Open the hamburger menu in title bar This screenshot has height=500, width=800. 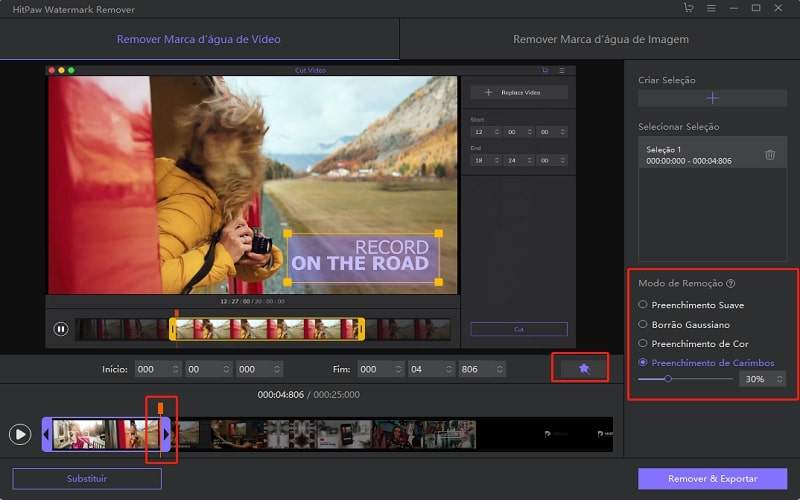pos(711,8)
